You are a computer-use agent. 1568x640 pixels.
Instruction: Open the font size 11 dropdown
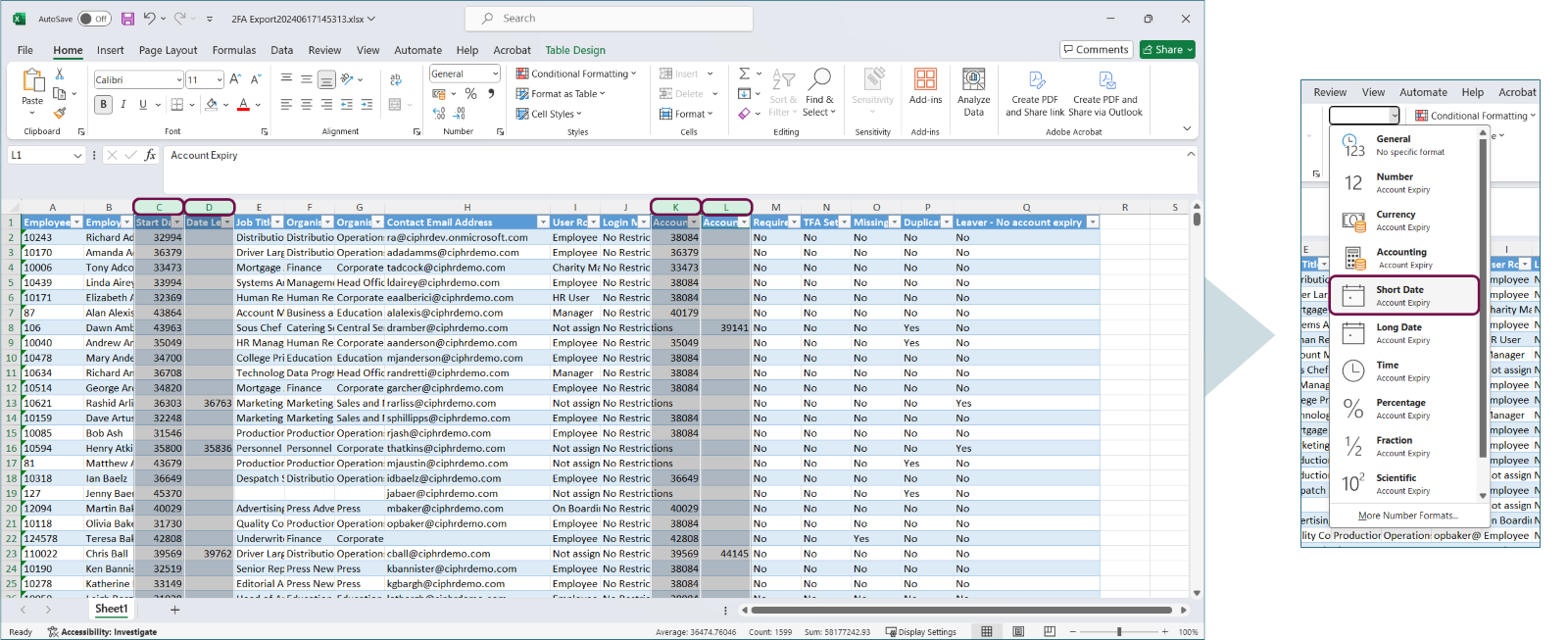pyautogui.click(x=220, y=79)
